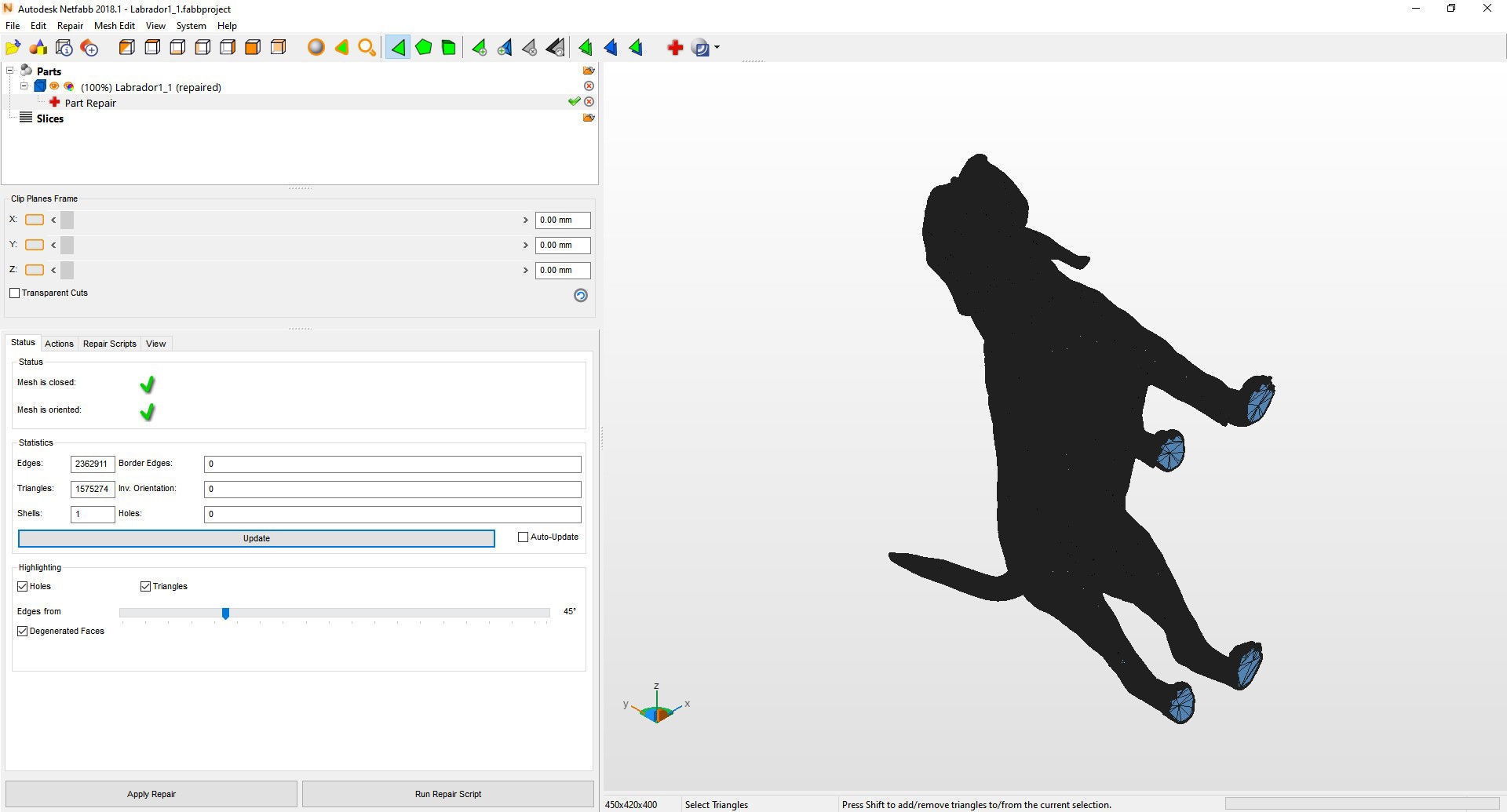The height and width of the screenshot is (812, 1507).
Task: Collapse the Parts tree node
Action: pos(11,71)
